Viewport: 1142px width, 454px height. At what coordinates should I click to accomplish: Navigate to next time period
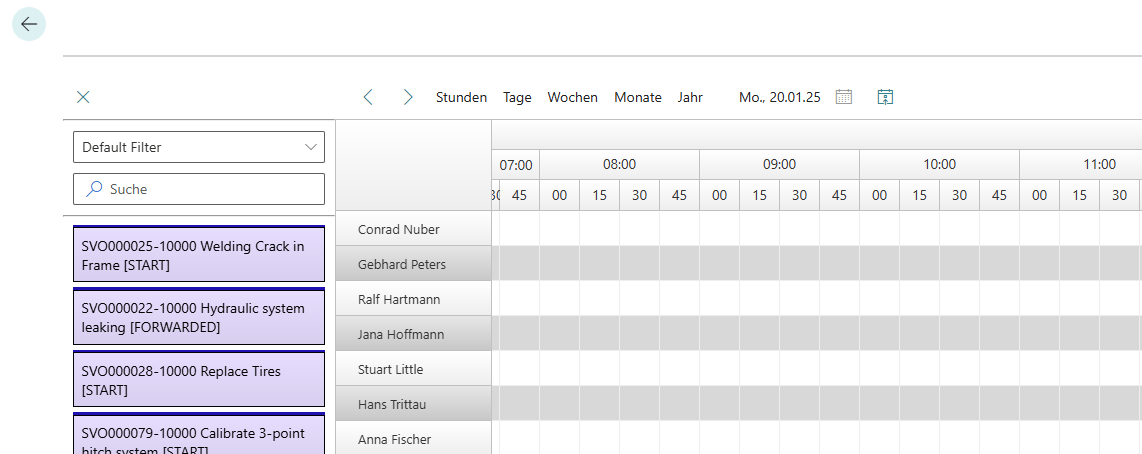click(408, 97)
